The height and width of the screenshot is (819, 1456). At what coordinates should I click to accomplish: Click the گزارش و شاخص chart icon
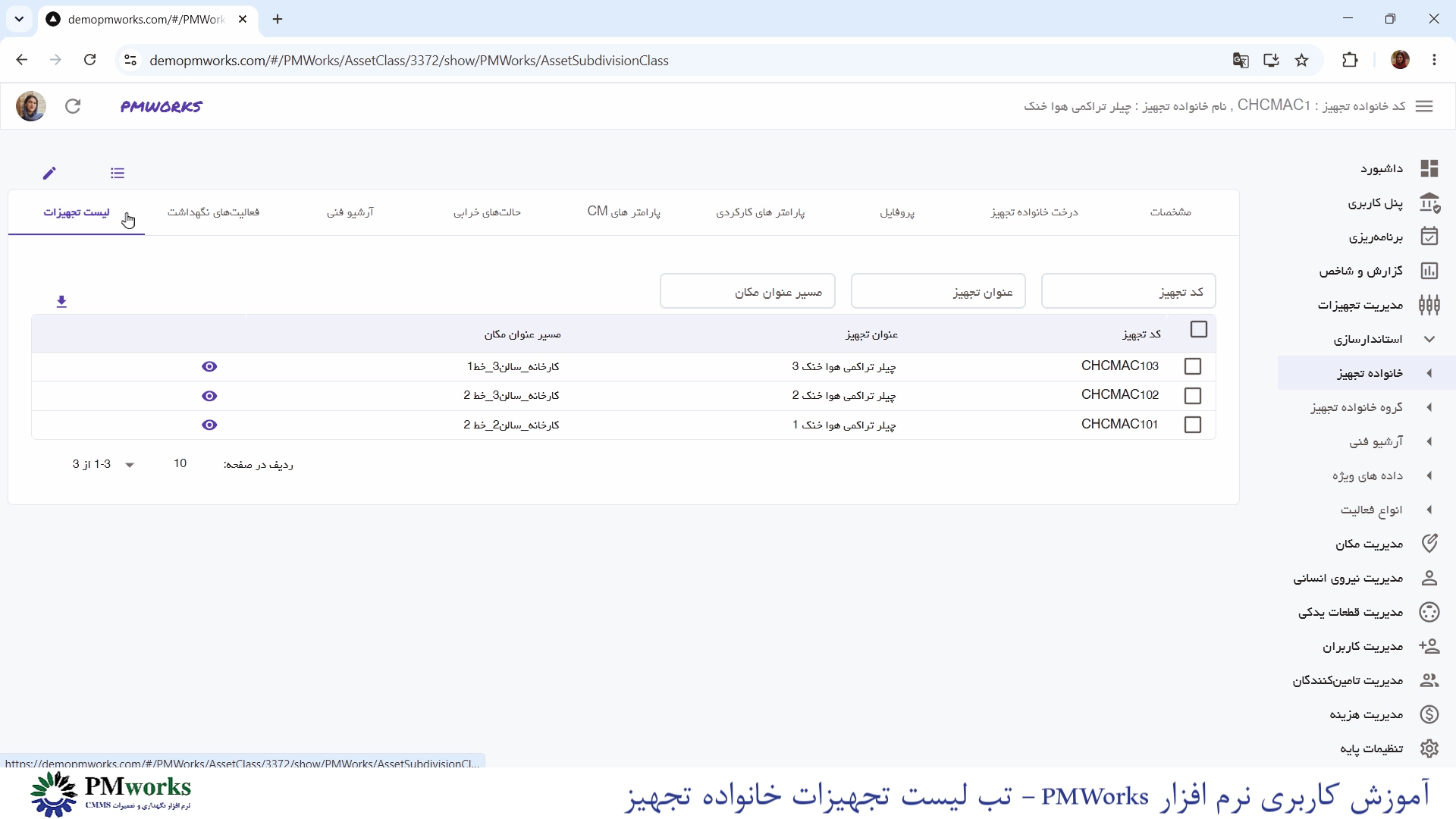pos(1429,271)
